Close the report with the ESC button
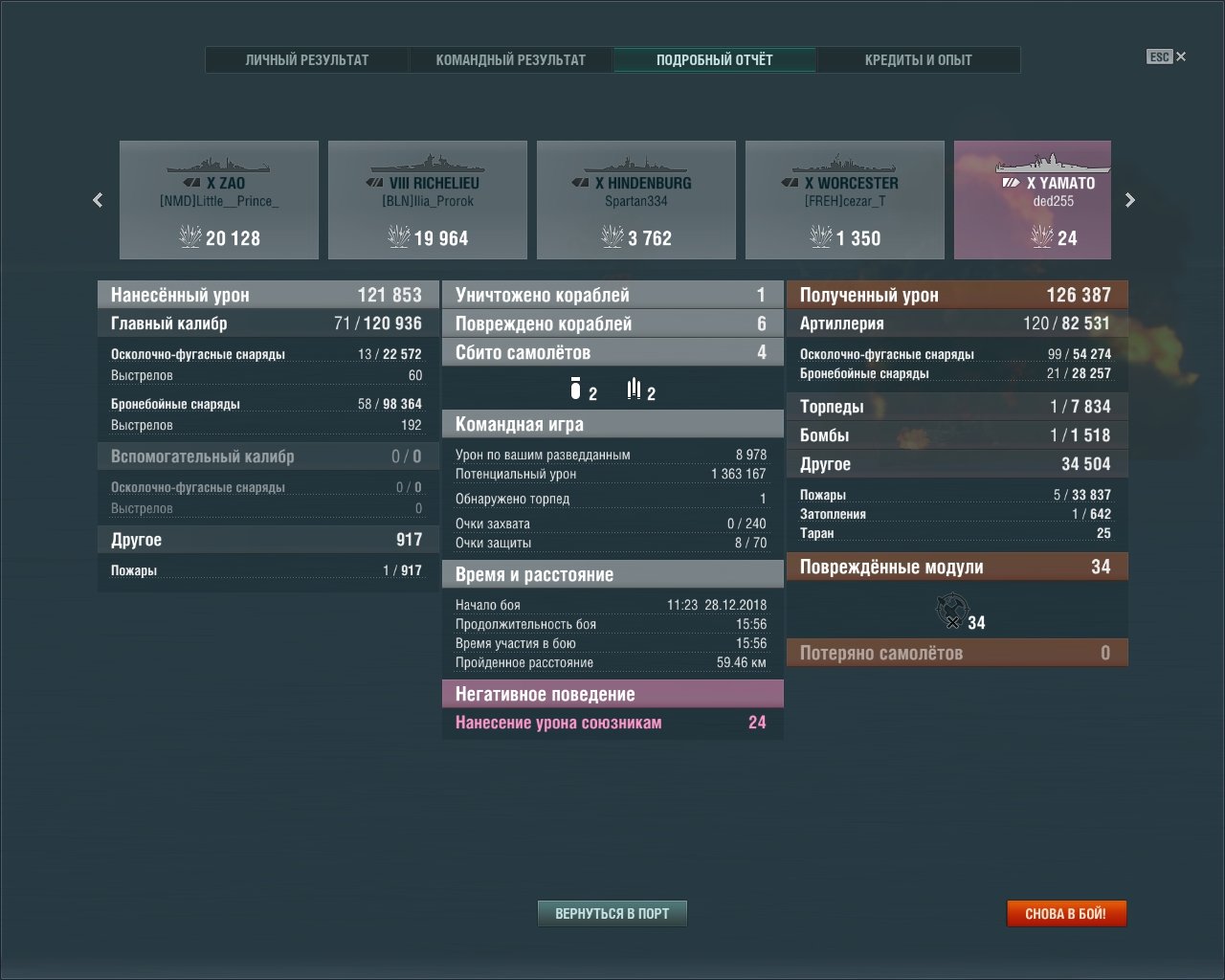 pyautogui.click(x=1167, y=56)
